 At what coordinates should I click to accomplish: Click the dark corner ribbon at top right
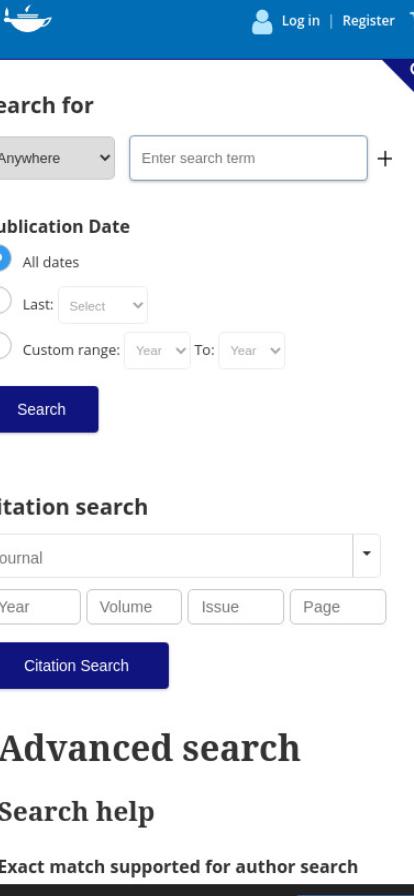pyautogui.click(x=403, y=73)
